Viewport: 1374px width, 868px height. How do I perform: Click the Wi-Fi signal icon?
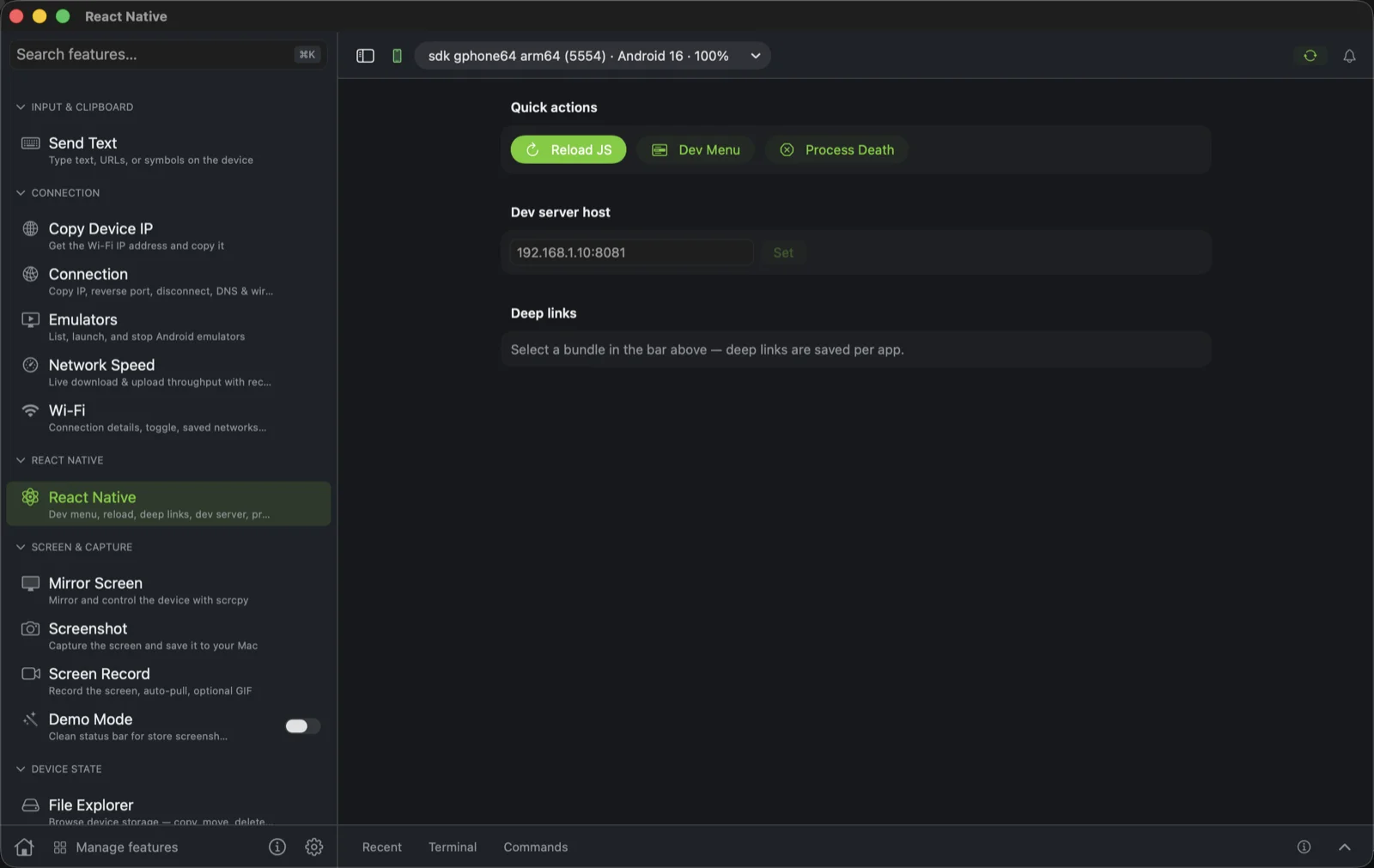tap(30, 410)
